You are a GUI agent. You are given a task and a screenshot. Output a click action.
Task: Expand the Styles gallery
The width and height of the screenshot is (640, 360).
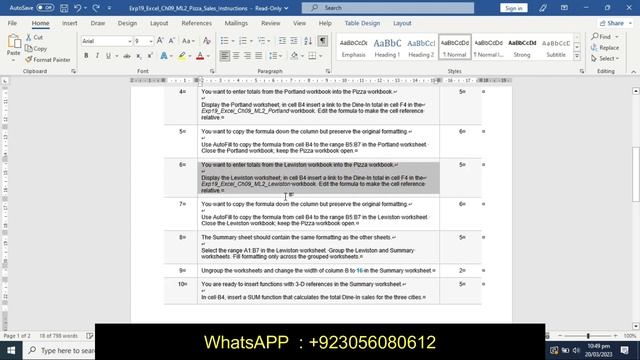pyautogui.click(x=577, y=57)
